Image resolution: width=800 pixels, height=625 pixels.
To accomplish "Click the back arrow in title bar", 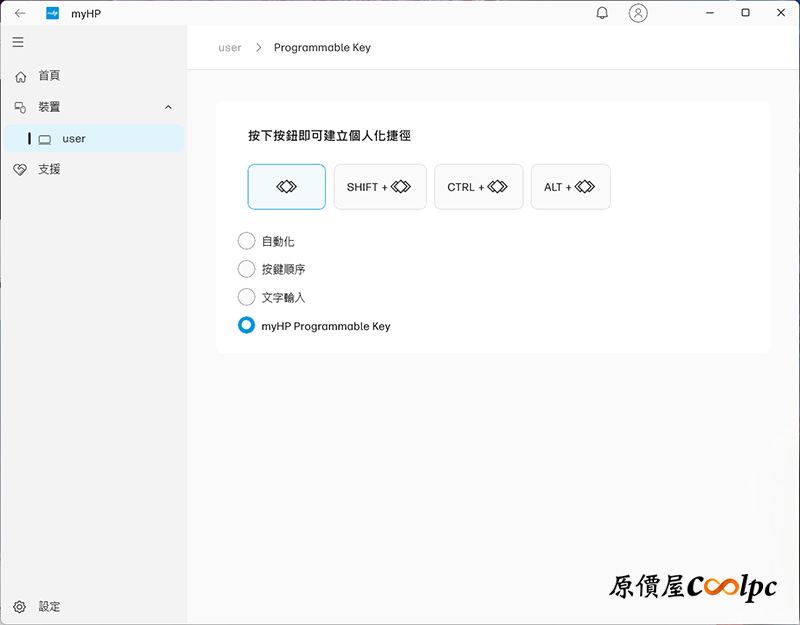I will pos(20,13).
